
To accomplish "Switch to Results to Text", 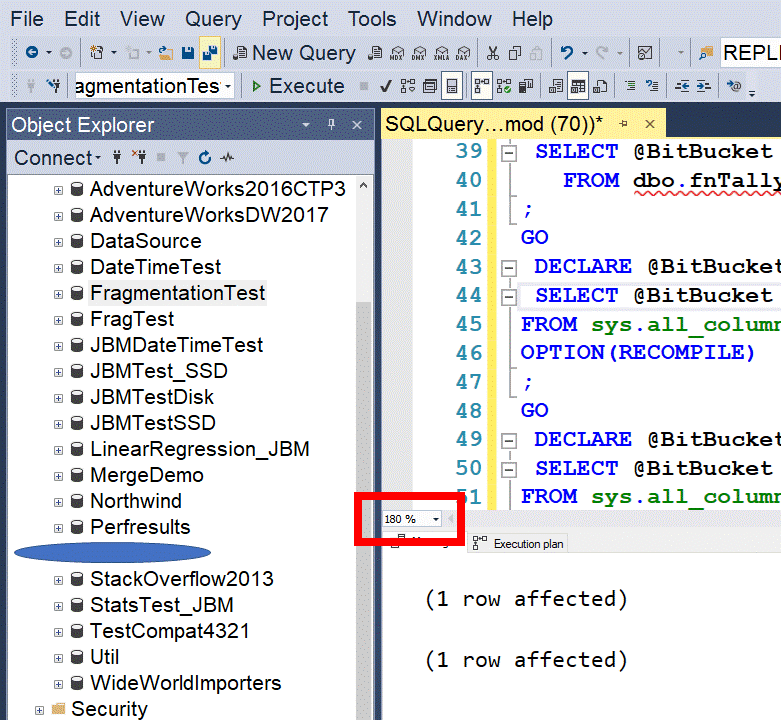I will (555, 87).
